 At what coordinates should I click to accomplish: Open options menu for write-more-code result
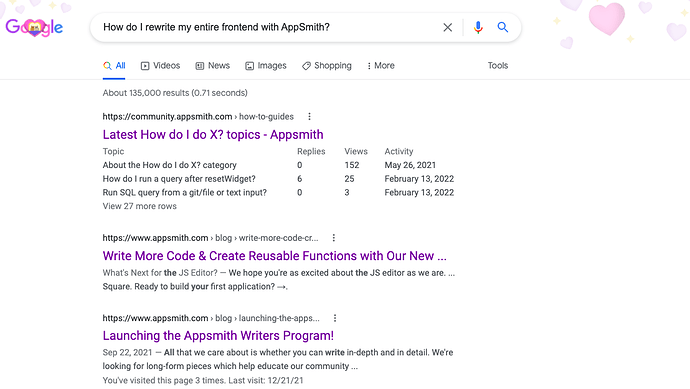tap(334, 238)
